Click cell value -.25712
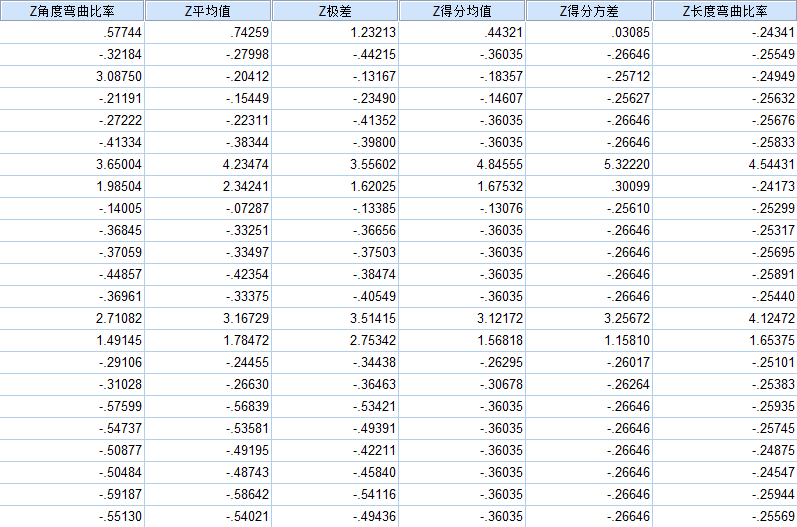Viewport: 797px width, 527px height. click(x=628, y=76)
